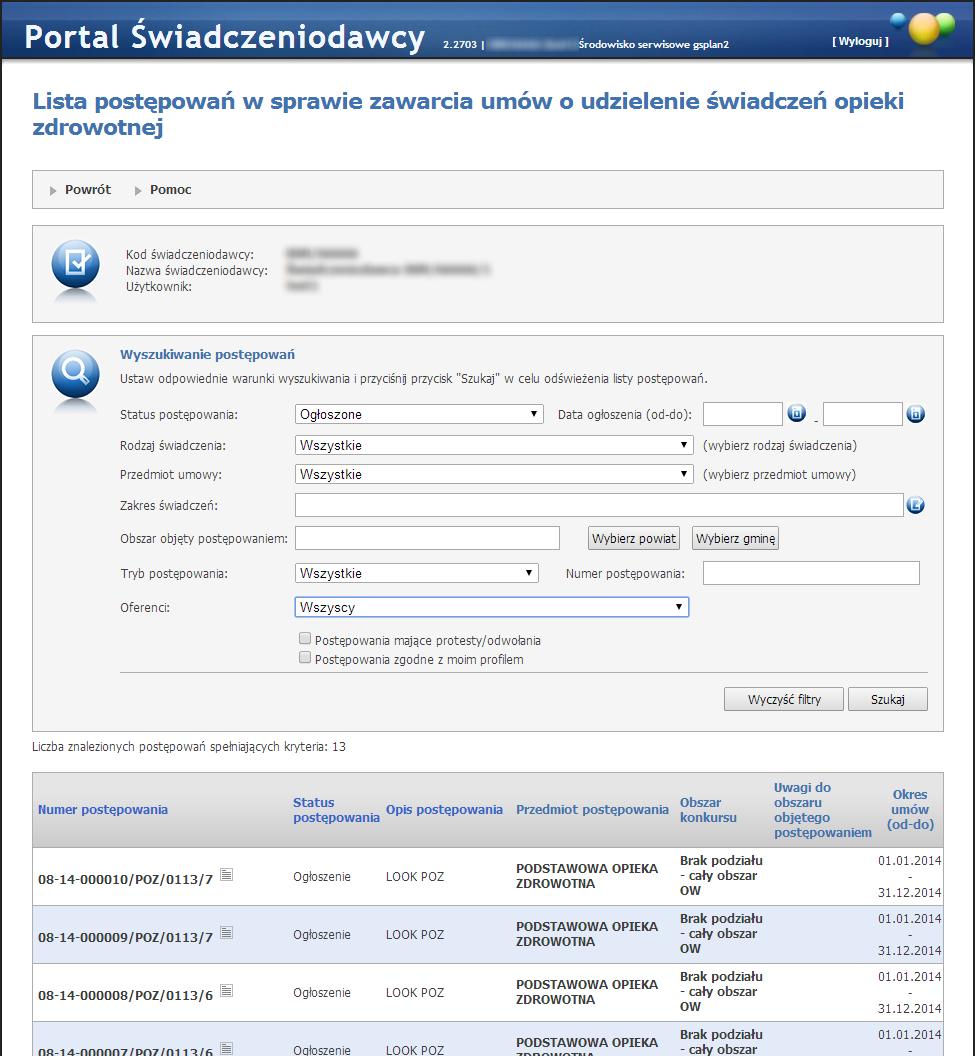The image size is (975, 1056).
Task: Click Wybierz gminę button
Action: click(735, 538)
